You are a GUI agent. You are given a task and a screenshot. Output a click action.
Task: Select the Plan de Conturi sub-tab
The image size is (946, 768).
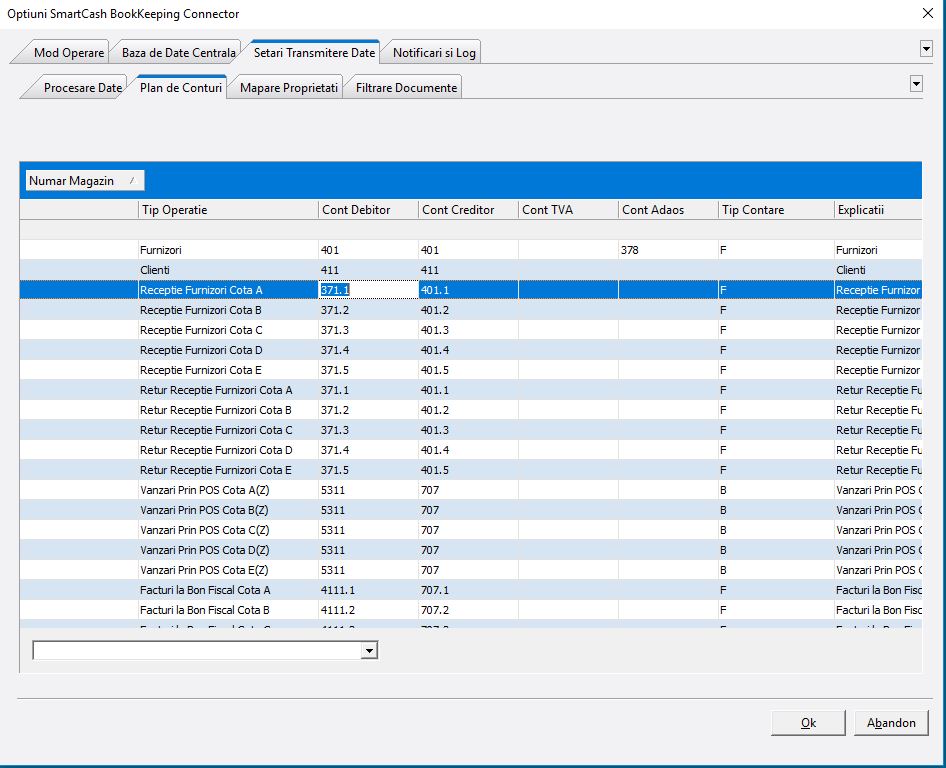click(x=180, y=87)
